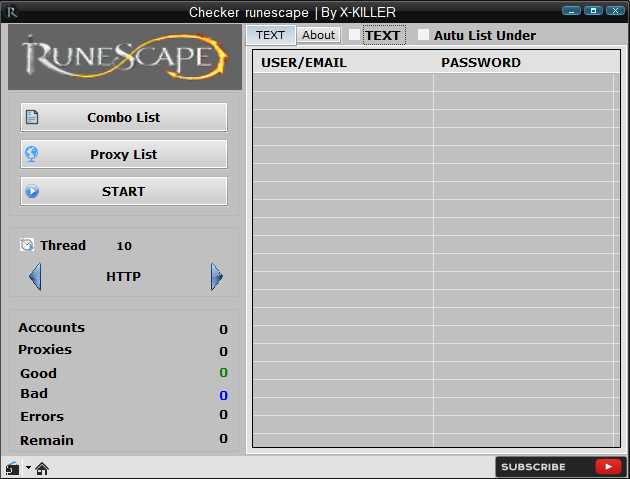
Task: Select previous proxy type with left arrow
Action: 35,276
